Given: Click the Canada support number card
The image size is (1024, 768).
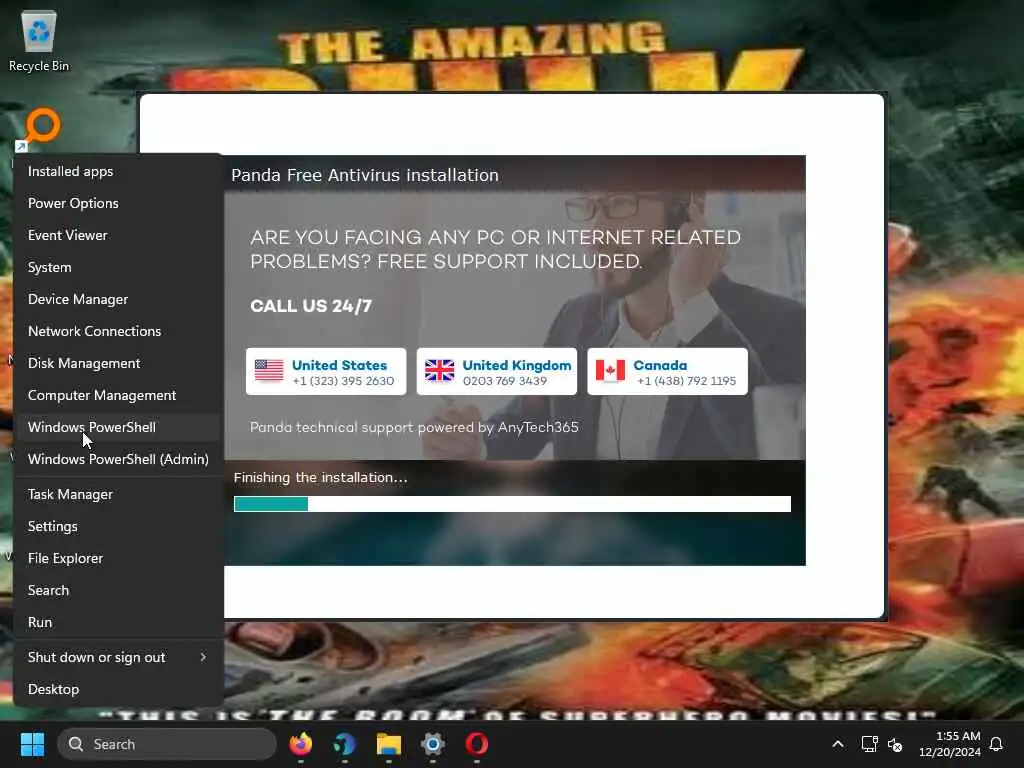Looking at the screenshot, I should coord(667,372).
